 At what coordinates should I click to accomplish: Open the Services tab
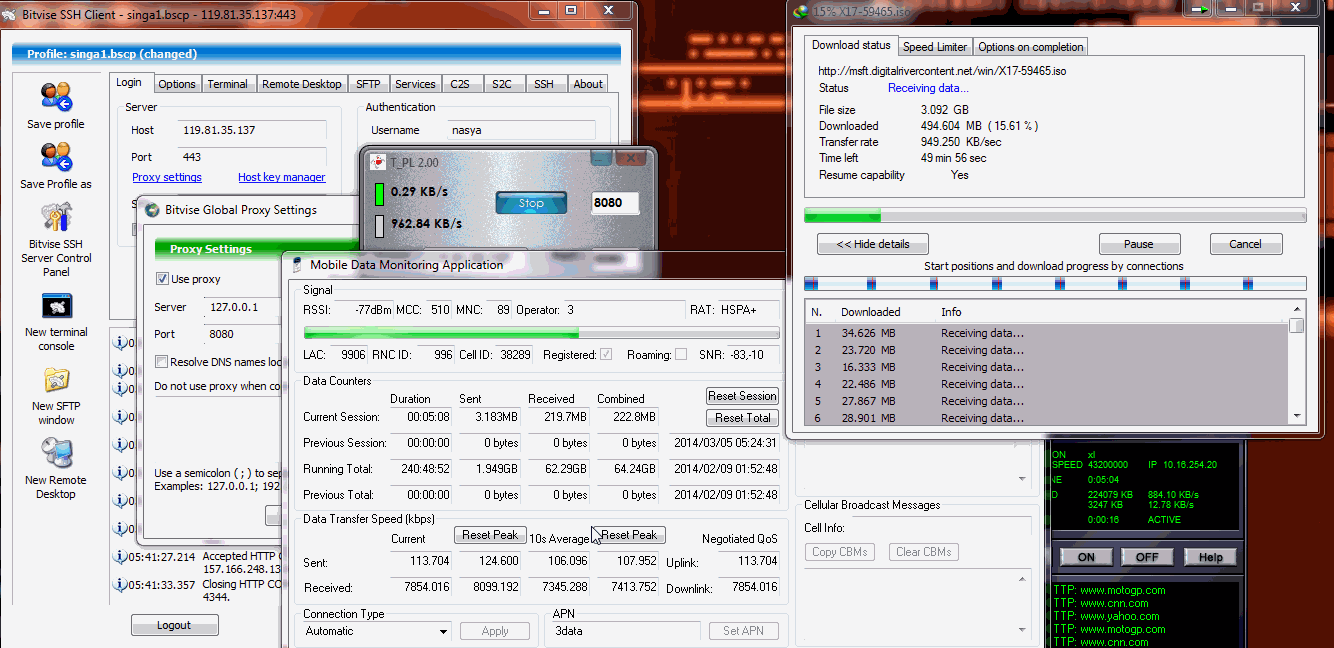point(415,84)
